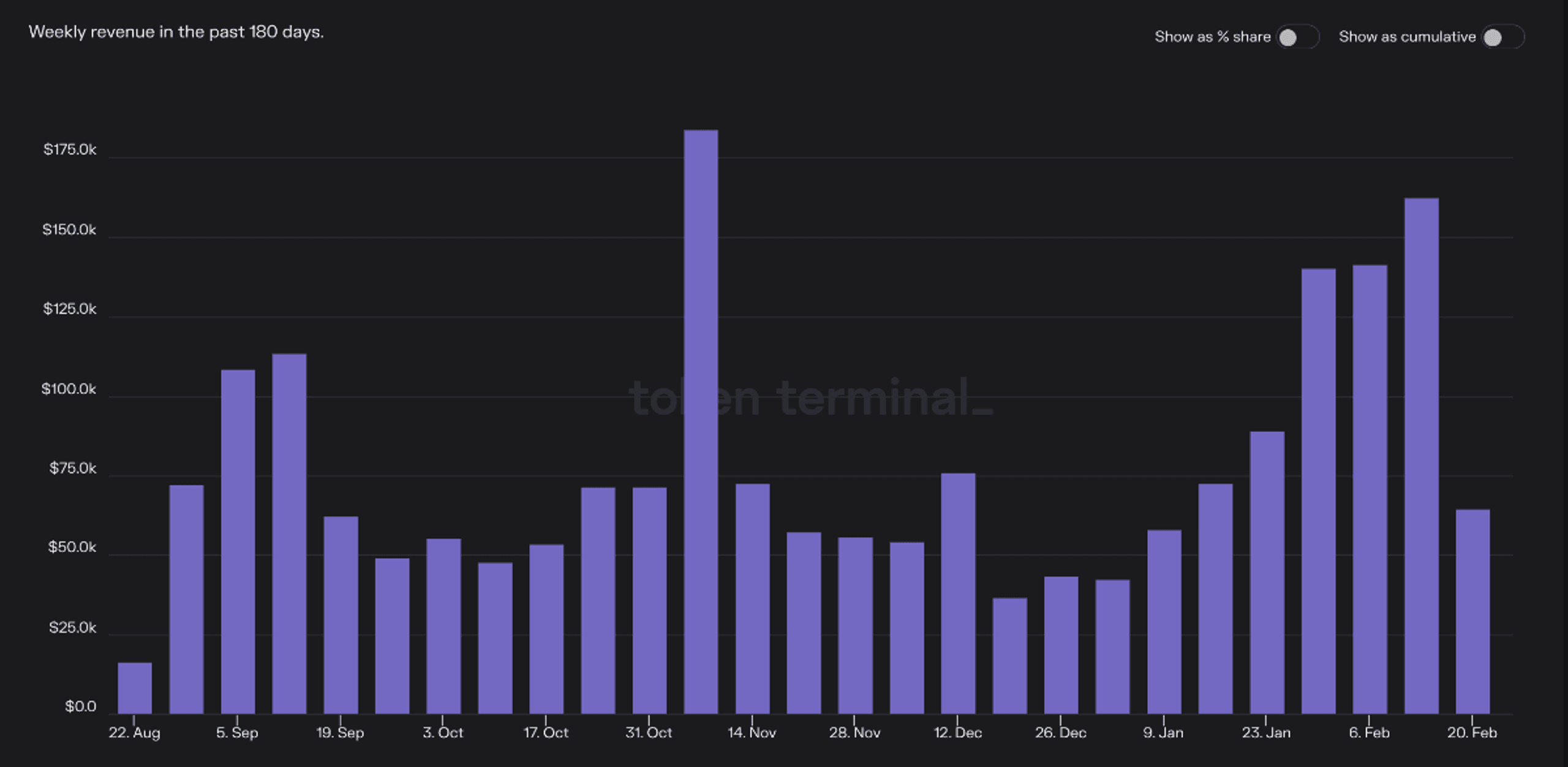Click the bar right before 6. Feb

[1318, 491]
